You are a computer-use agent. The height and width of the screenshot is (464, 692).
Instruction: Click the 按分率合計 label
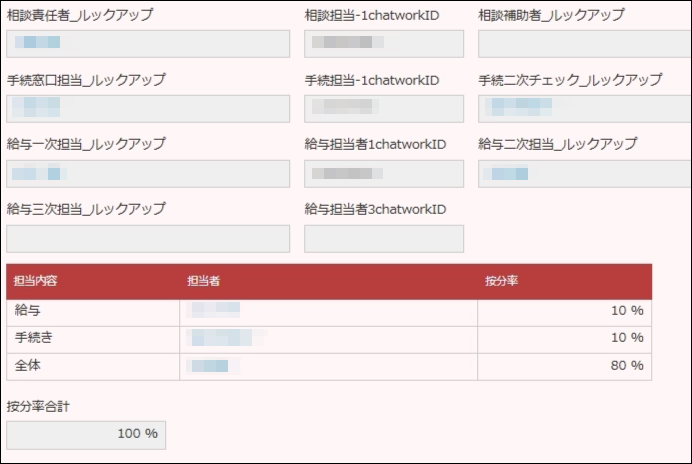[x=38, y=407]
